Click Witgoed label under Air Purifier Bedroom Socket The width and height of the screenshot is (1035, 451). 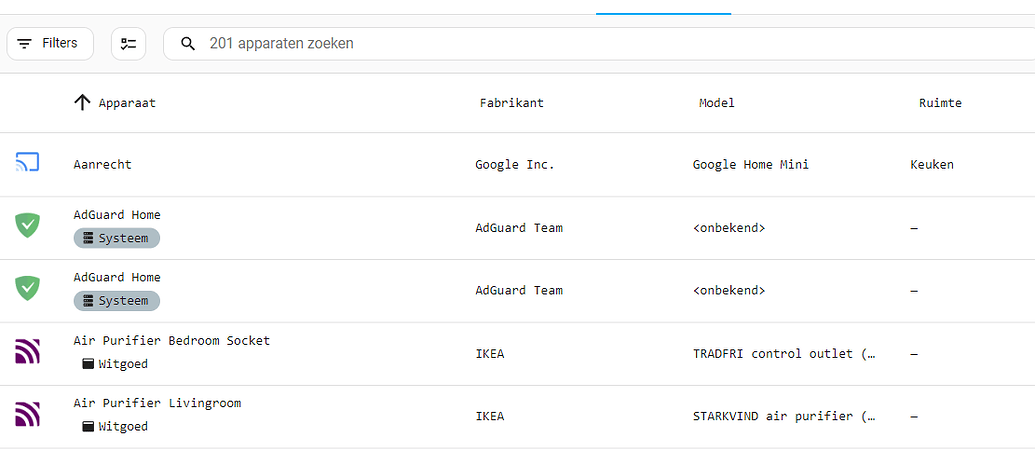point(115,364)
